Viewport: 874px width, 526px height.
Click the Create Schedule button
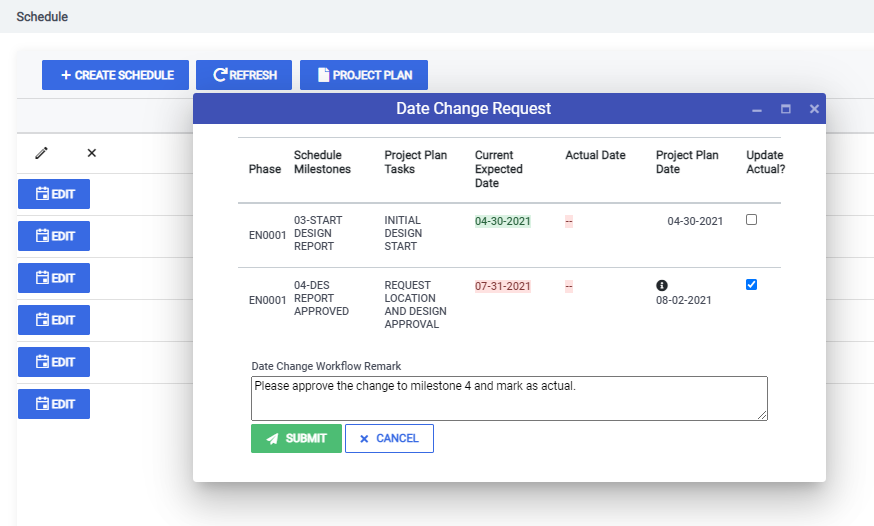coord(115,75)
